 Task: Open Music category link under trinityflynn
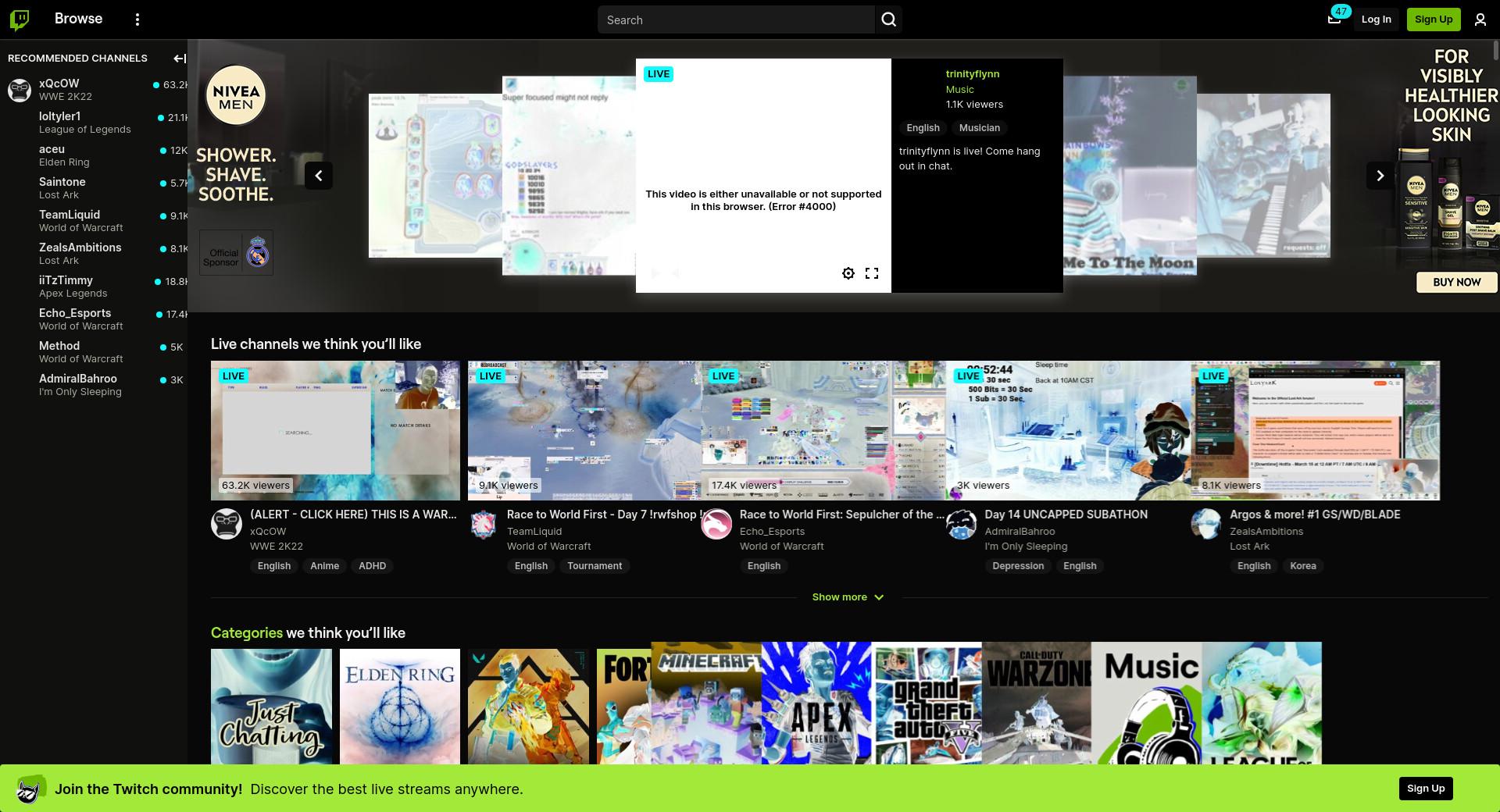pyautogui.click(x=960, y=90)
